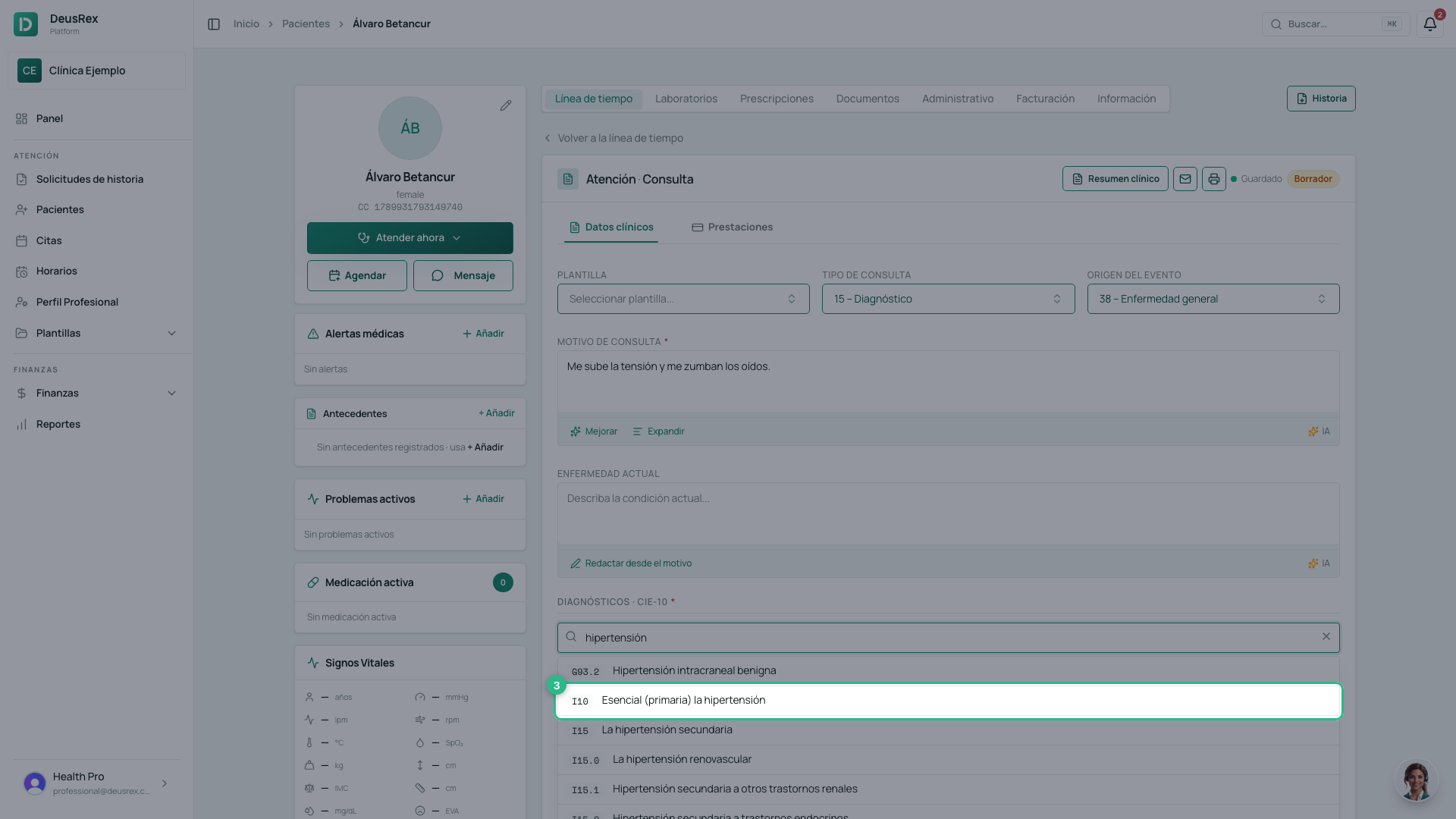Click the IA sparkle in Motivo de consulta
Viewport: 1456px width, 819px height.
point(1319,431)
